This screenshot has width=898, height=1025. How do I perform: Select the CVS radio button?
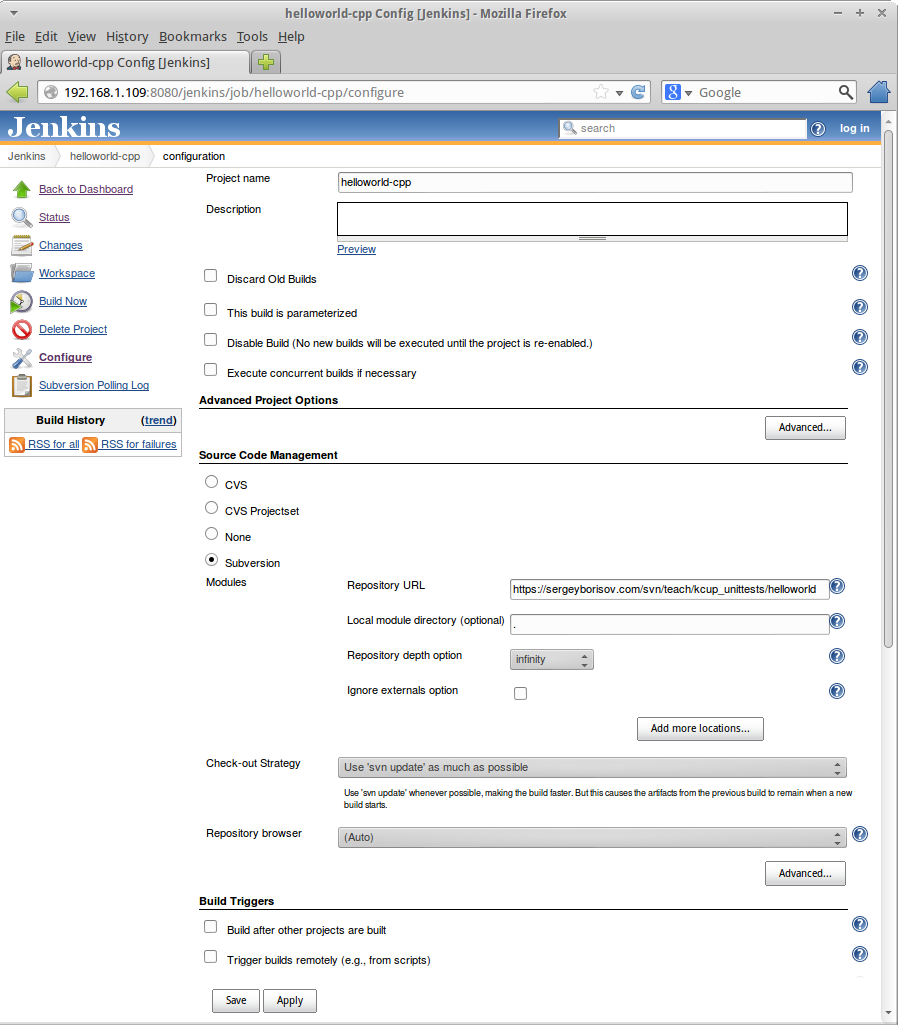click(211, 482)
